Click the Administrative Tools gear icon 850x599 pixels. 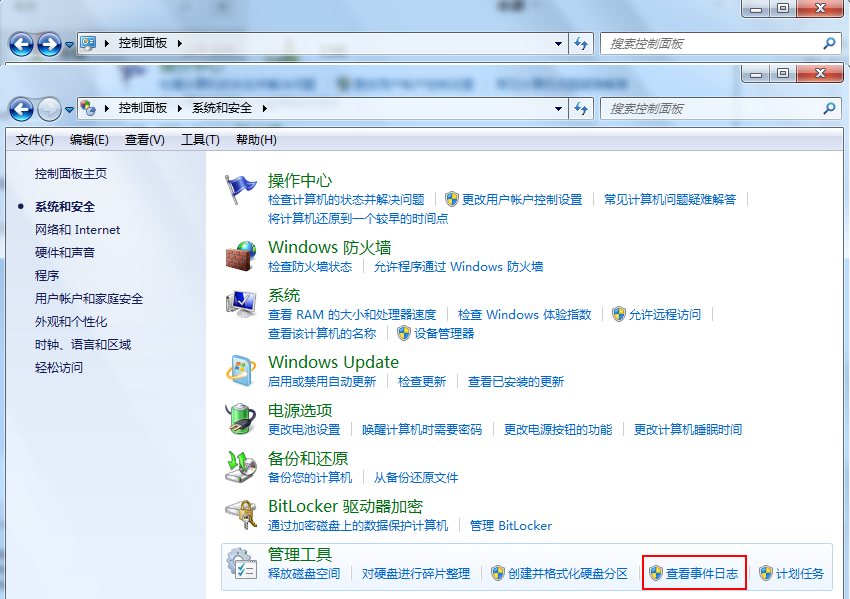pos(241,563)
